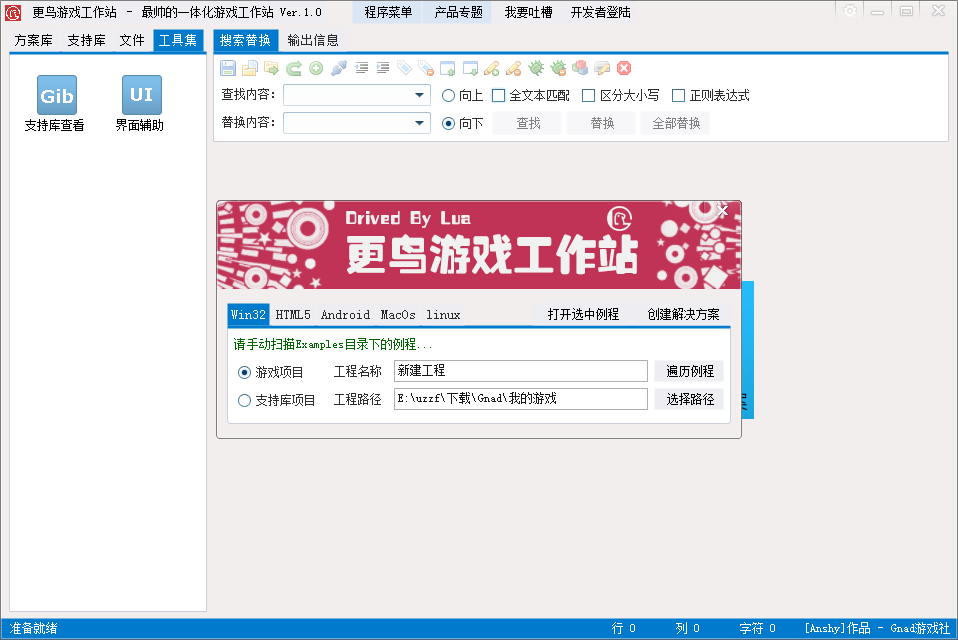Select the 向下 search direction
This screenshot has height=640, width=958.
click(x=462, y=123)
